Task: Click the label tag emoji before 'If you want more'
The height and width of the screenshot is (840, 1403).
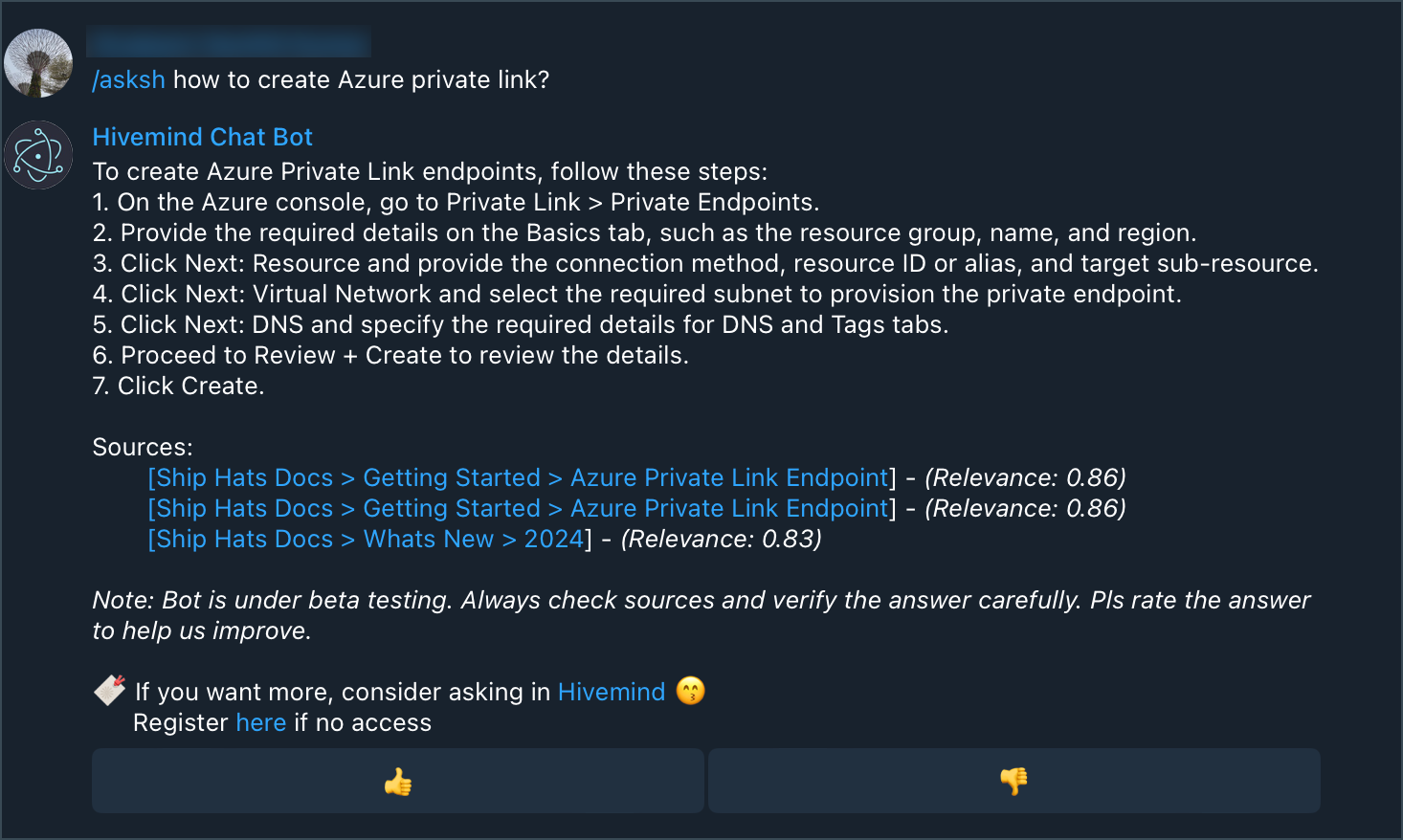Action: point(110,690)
